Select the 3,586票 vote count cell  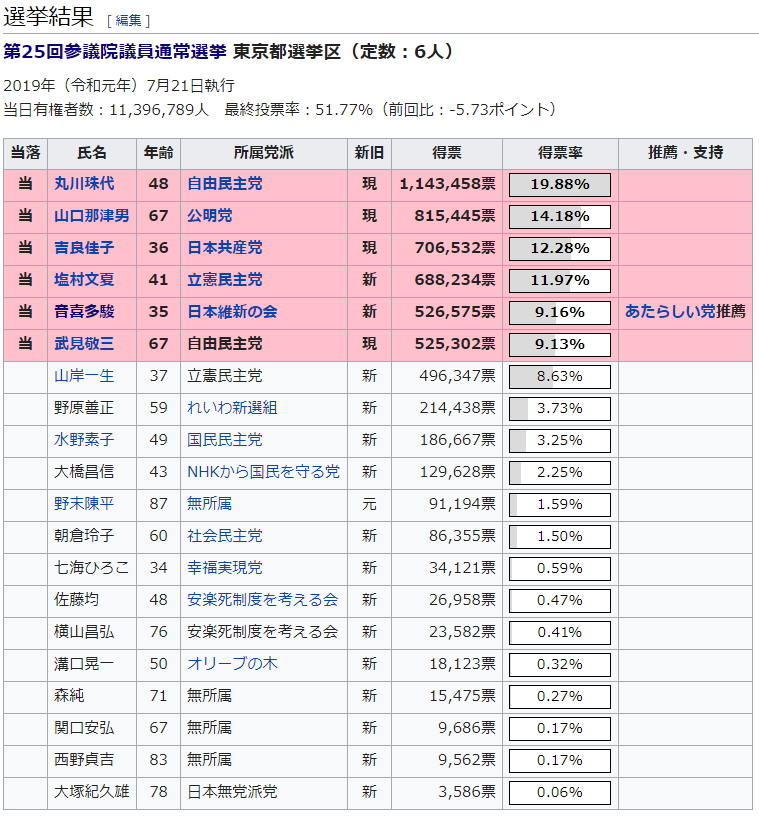(x=447, y=792)
